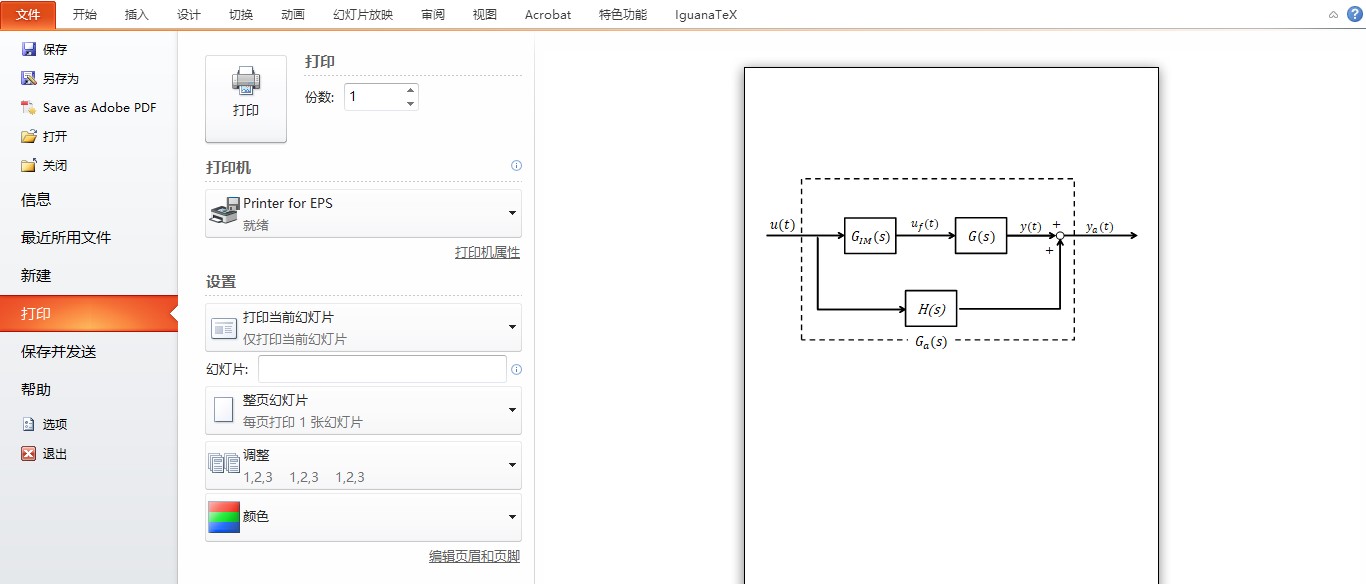This screenshot has width=1366, height=584.
Task: Click the Exit (退出) icon
Action: click(x=29, y=453)
